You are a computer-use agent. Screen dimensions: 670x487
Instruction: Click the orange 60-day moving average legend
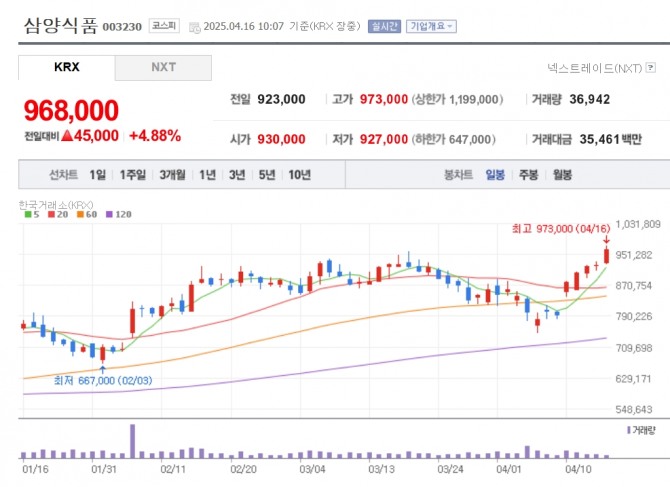click(x=87, y=214)
